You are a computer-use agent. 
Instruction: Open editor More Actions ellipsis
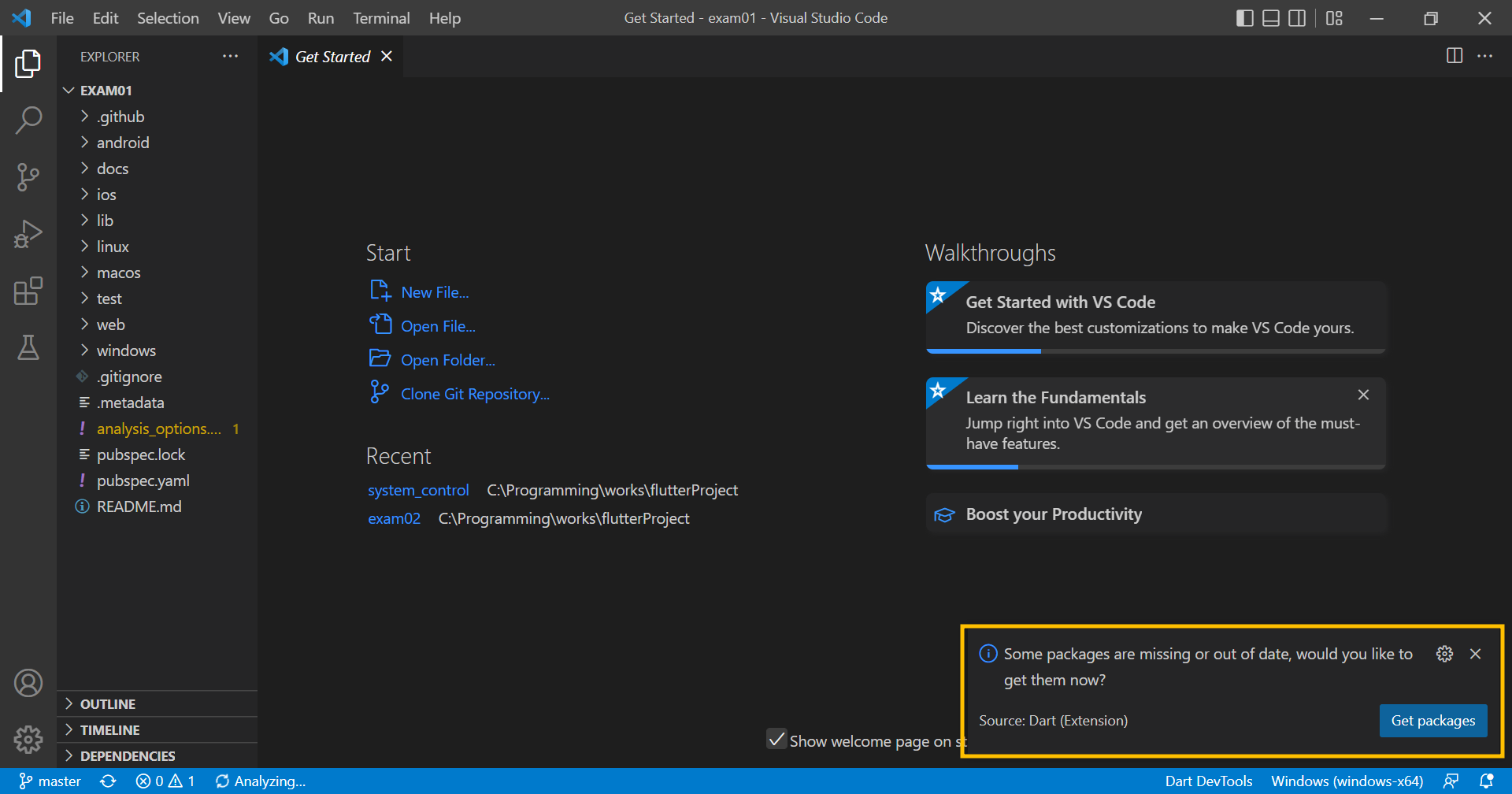tap(1484, 56)
